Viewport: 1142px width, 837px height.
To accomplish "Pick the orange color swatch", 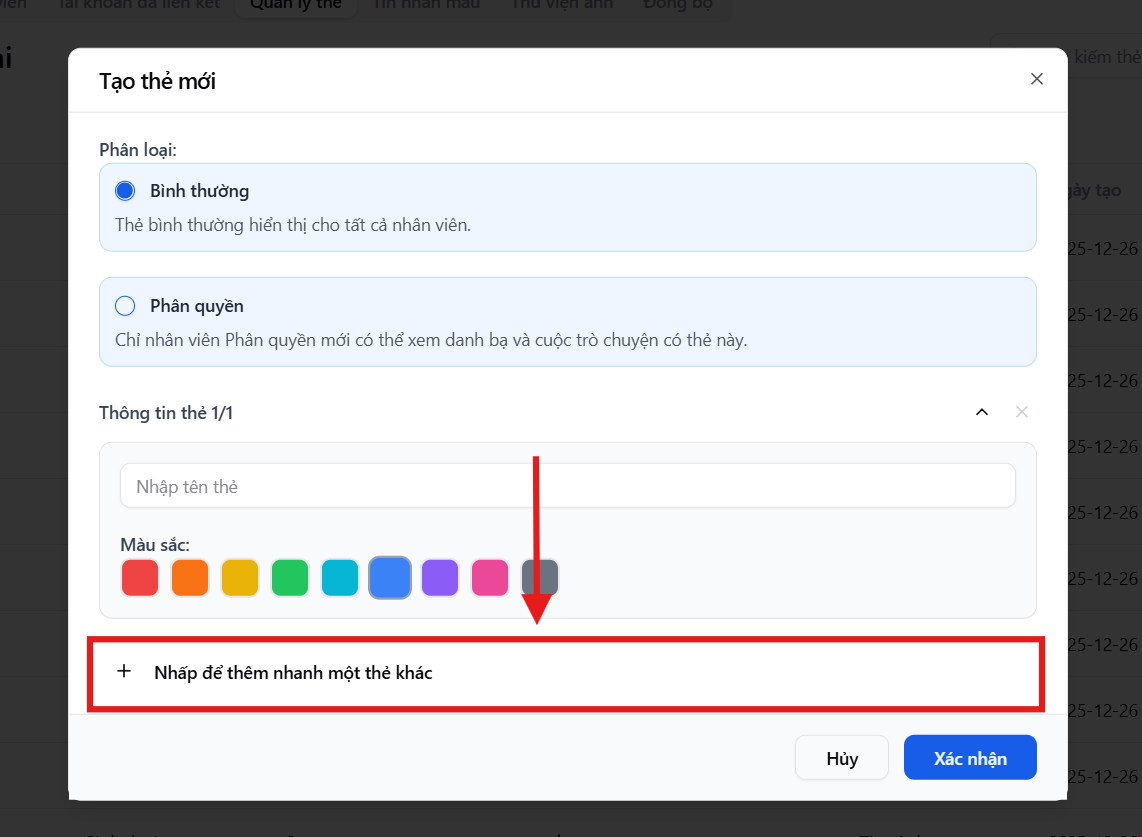I will tap(190, 578).
